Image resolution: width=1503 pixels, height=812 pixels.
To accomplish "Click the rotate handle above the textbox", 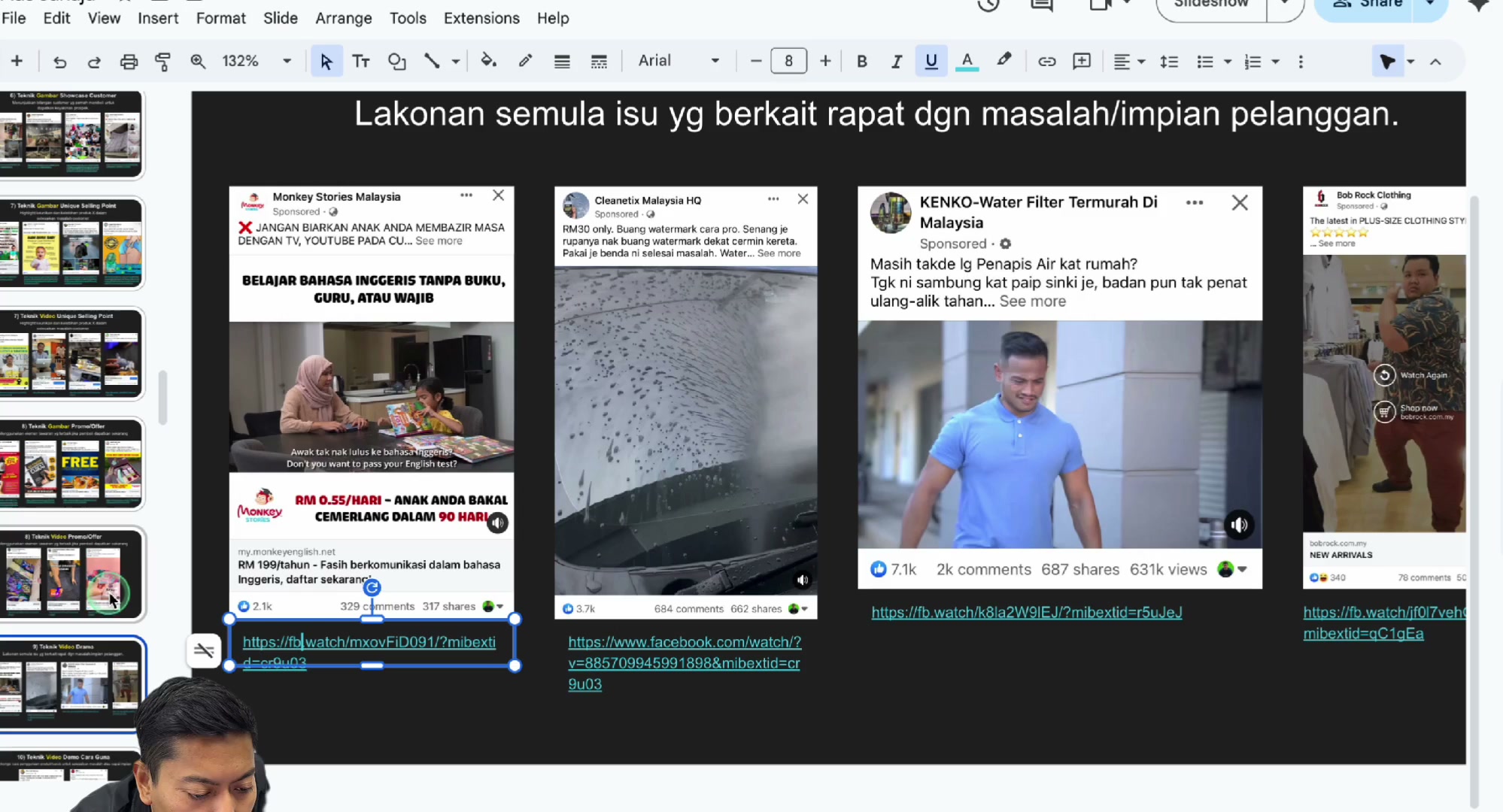I will click(x=372, y=587).
